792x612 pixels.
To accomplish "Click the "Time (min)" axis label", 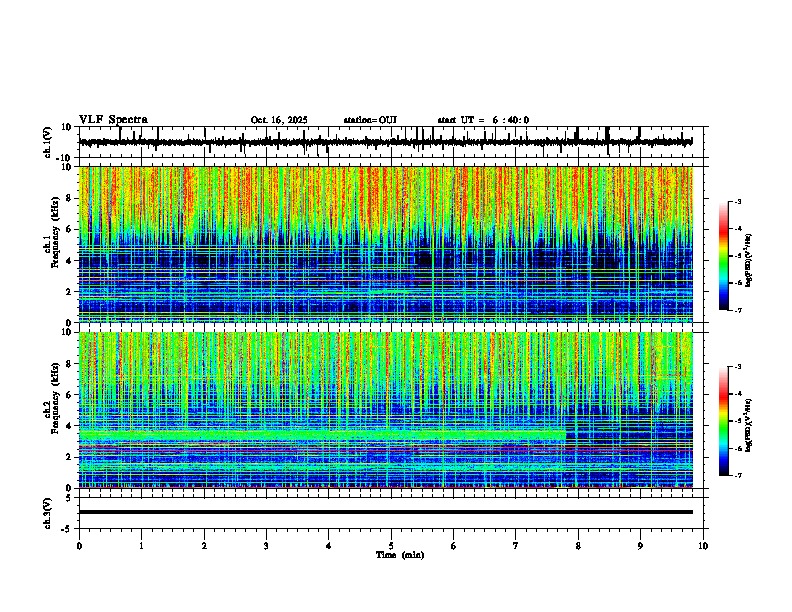I will [x=400, y=555].
